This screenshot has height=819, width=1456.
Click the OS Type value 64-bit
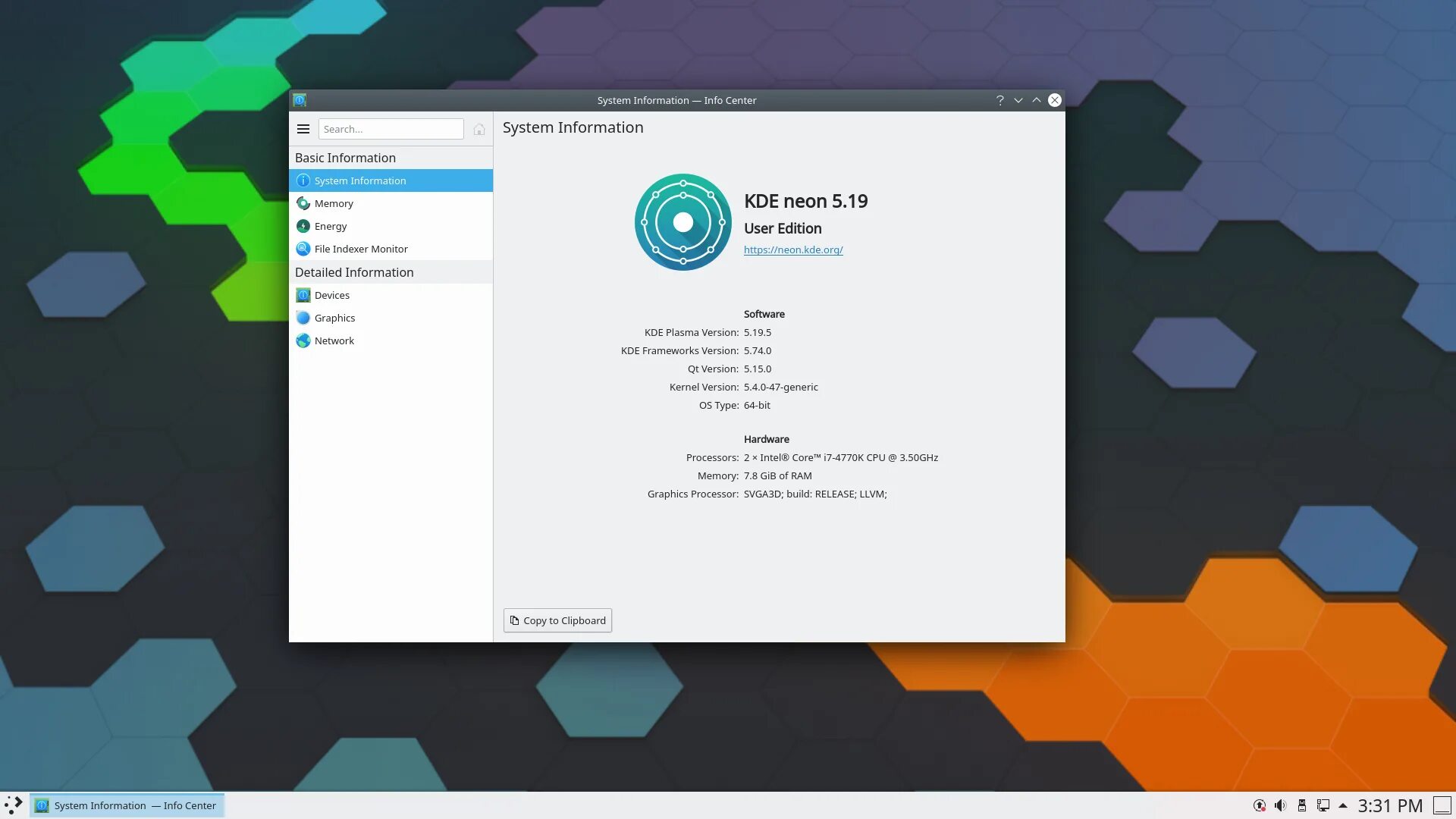[x=757, y=405]
